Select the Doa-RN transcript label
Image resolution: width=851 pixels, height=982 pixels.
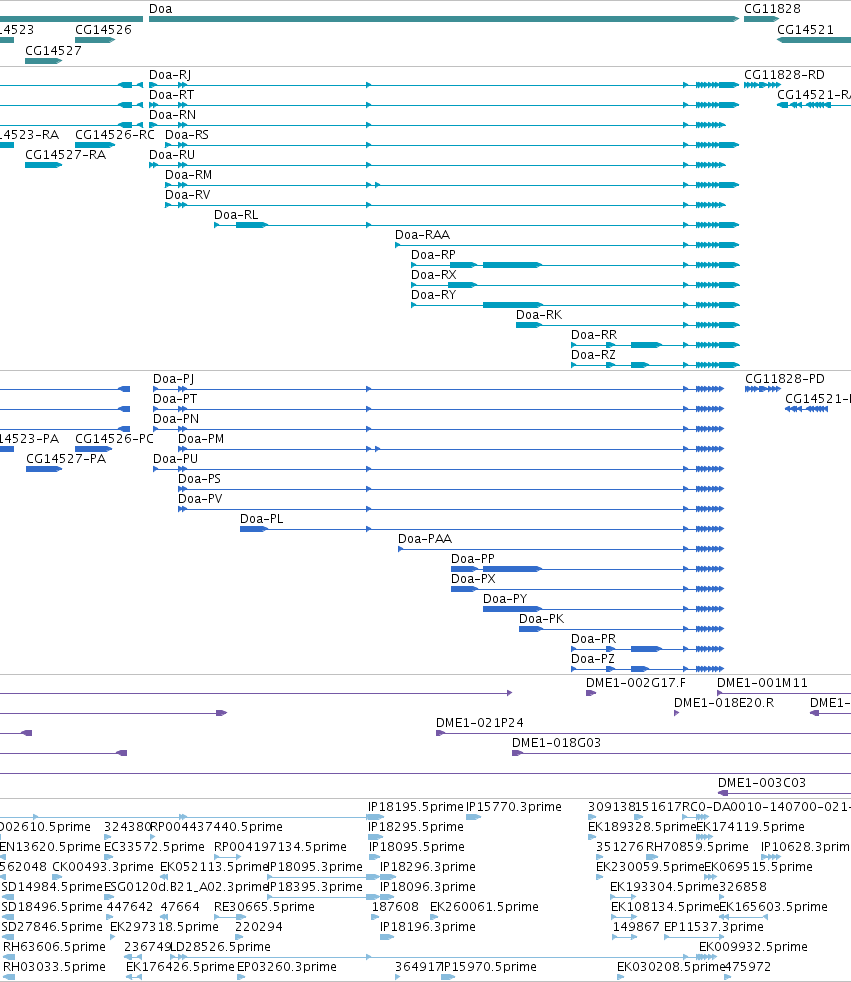(172, 115)
